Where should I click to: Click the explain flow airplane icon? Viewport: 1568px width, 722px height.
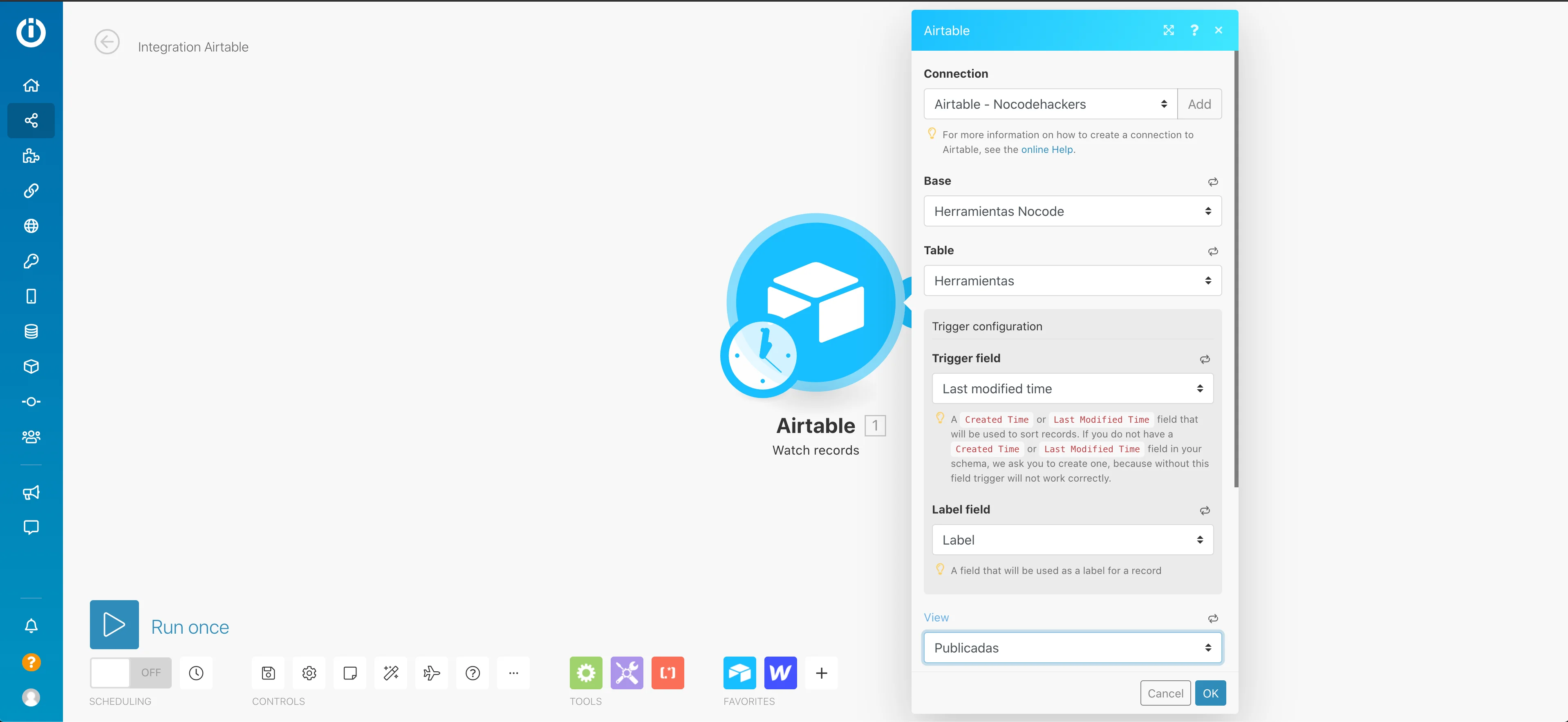click(432, 673)
